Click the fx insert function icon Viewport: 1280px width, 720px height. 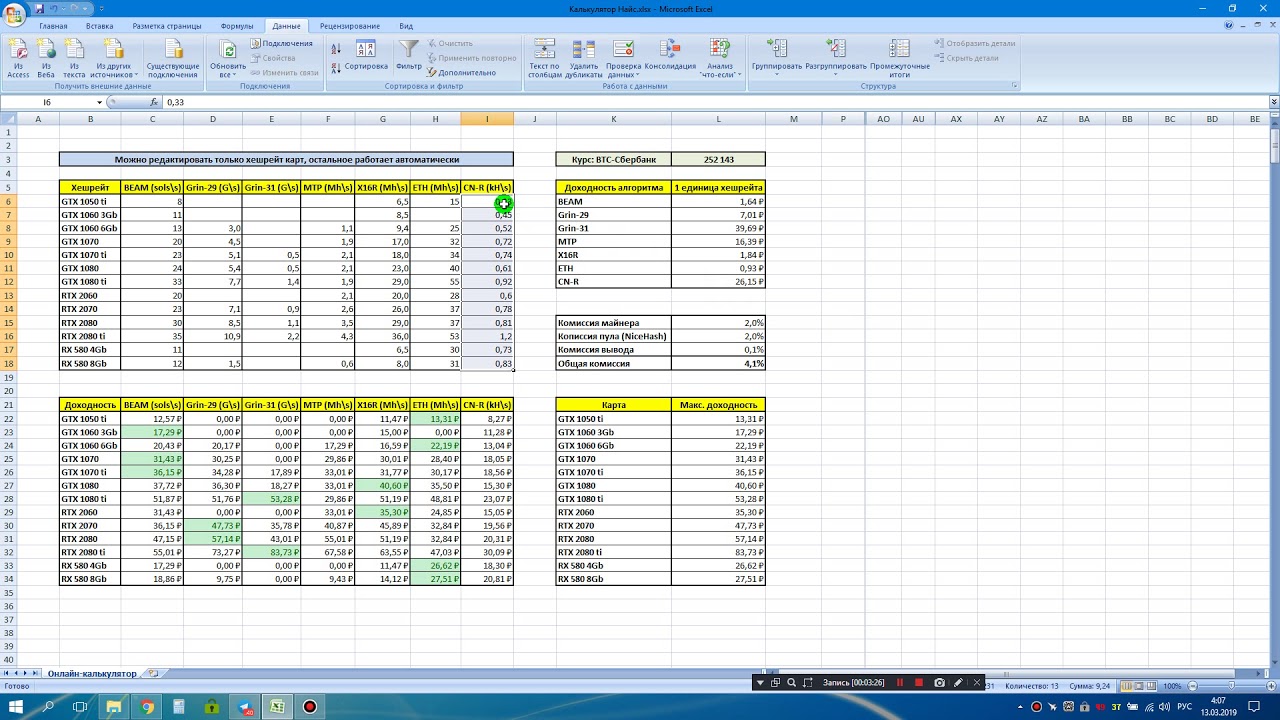[x=154, y=103]
